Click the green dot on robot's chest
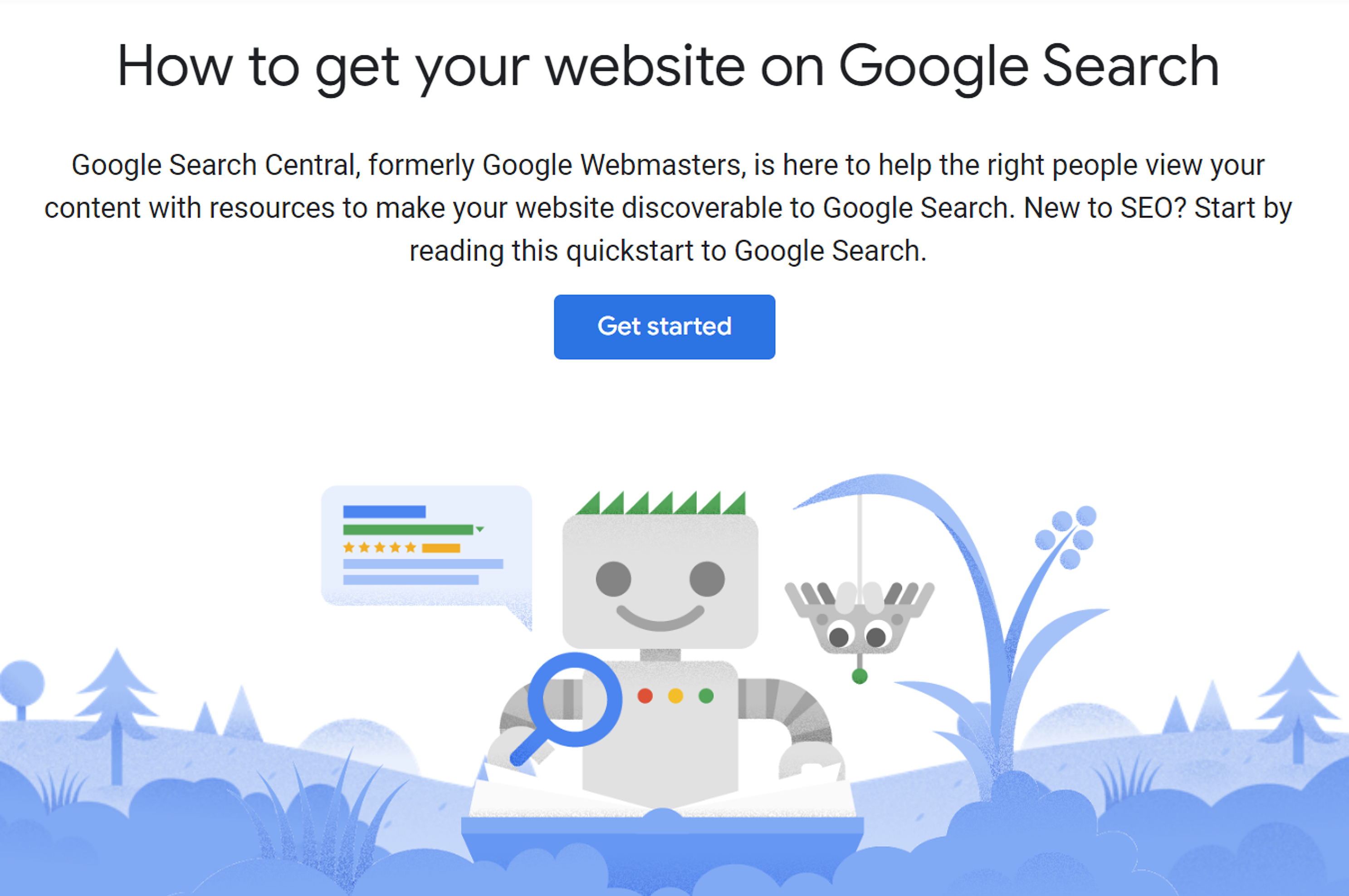This screenshot has height=896, width=1349. [706, 696]
